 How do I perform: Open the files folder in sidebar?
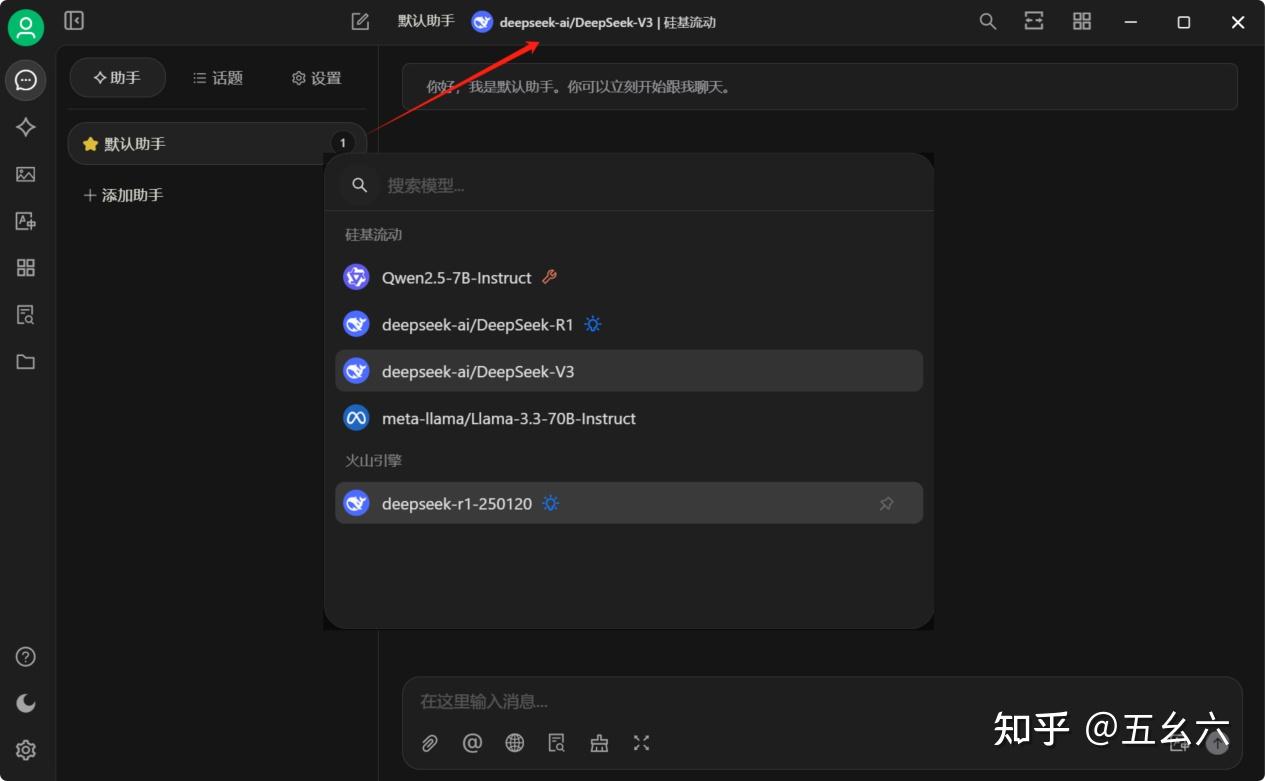tap(26, 361)
